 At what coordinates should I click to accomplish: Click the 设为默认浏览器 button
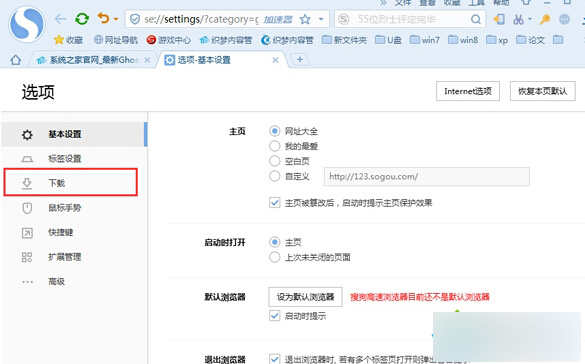point(305,297)
